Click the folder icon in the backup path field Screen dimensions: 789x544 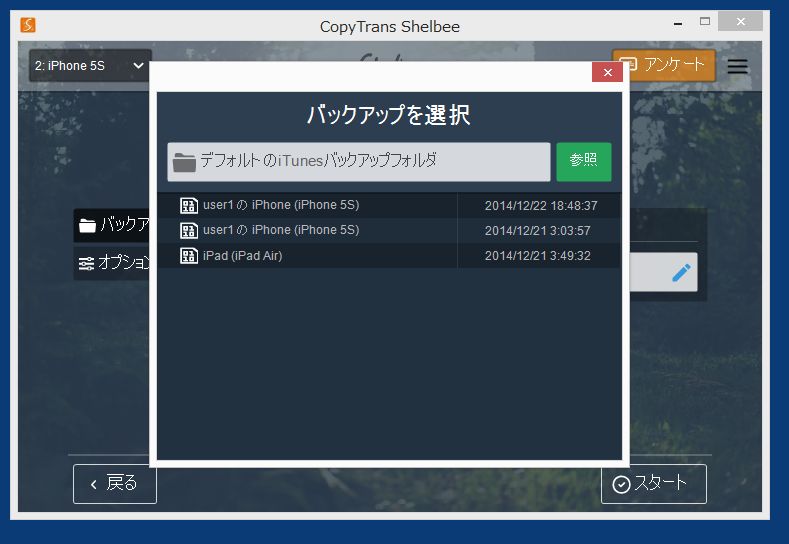[184, 163]
